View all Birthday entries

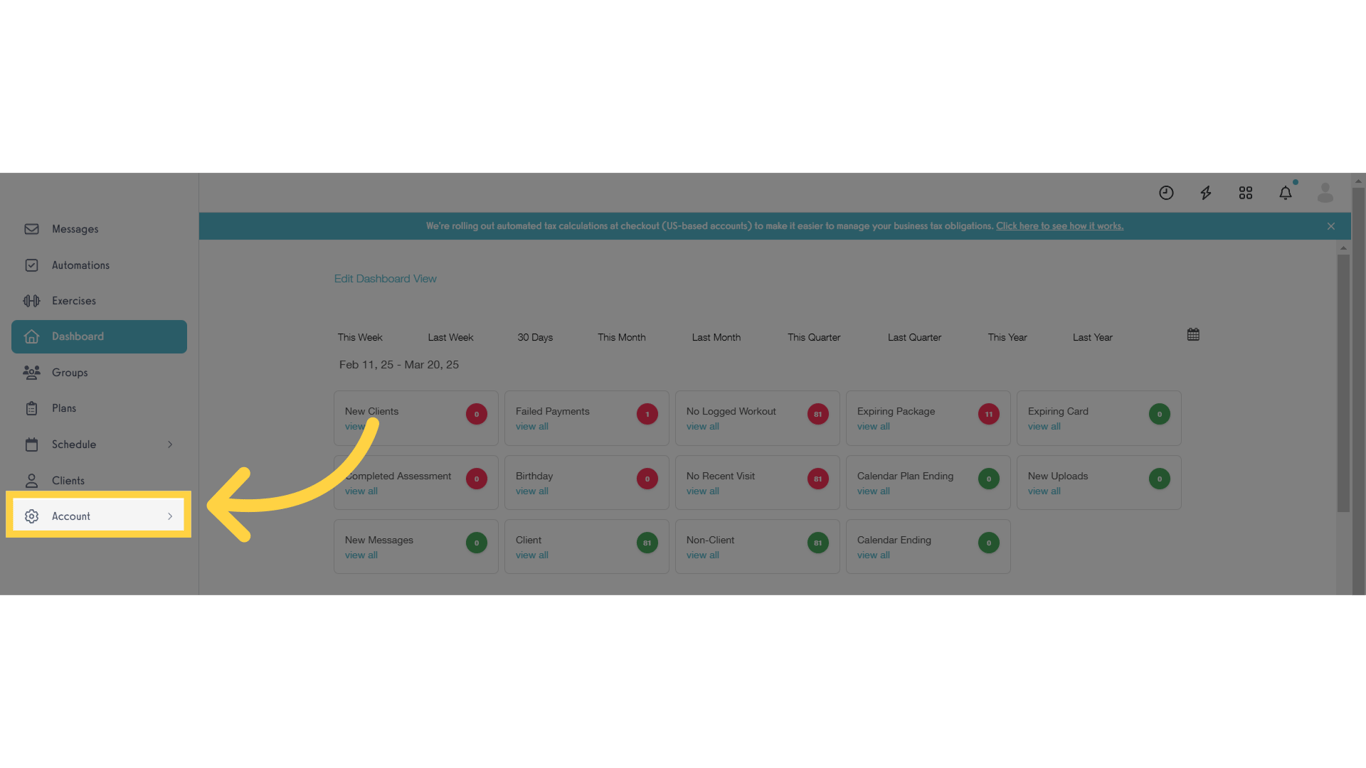532,492
